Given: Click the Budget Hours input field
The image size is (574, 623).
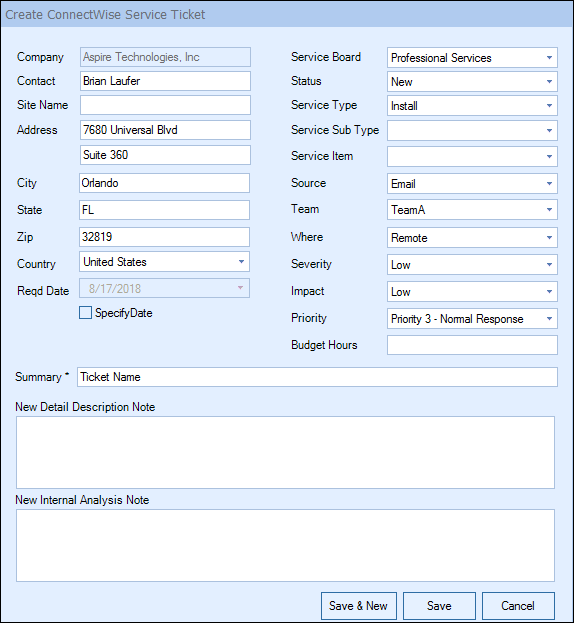Looking at the screenshot, I should 472,345.
